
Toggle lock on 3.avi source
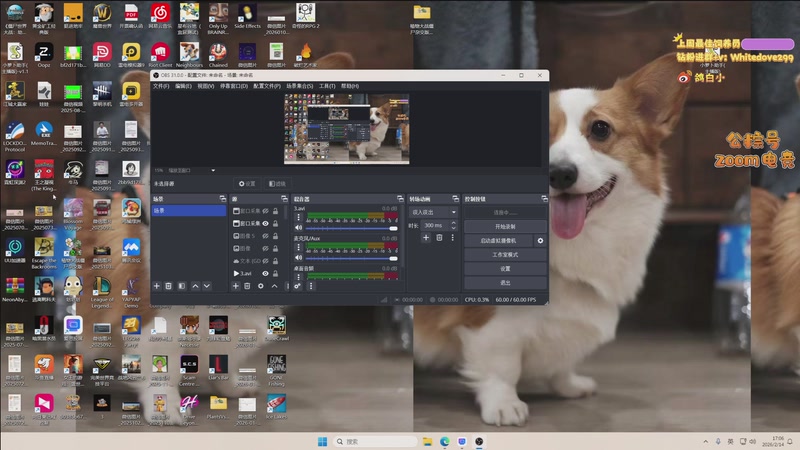(x=275, y=273)
